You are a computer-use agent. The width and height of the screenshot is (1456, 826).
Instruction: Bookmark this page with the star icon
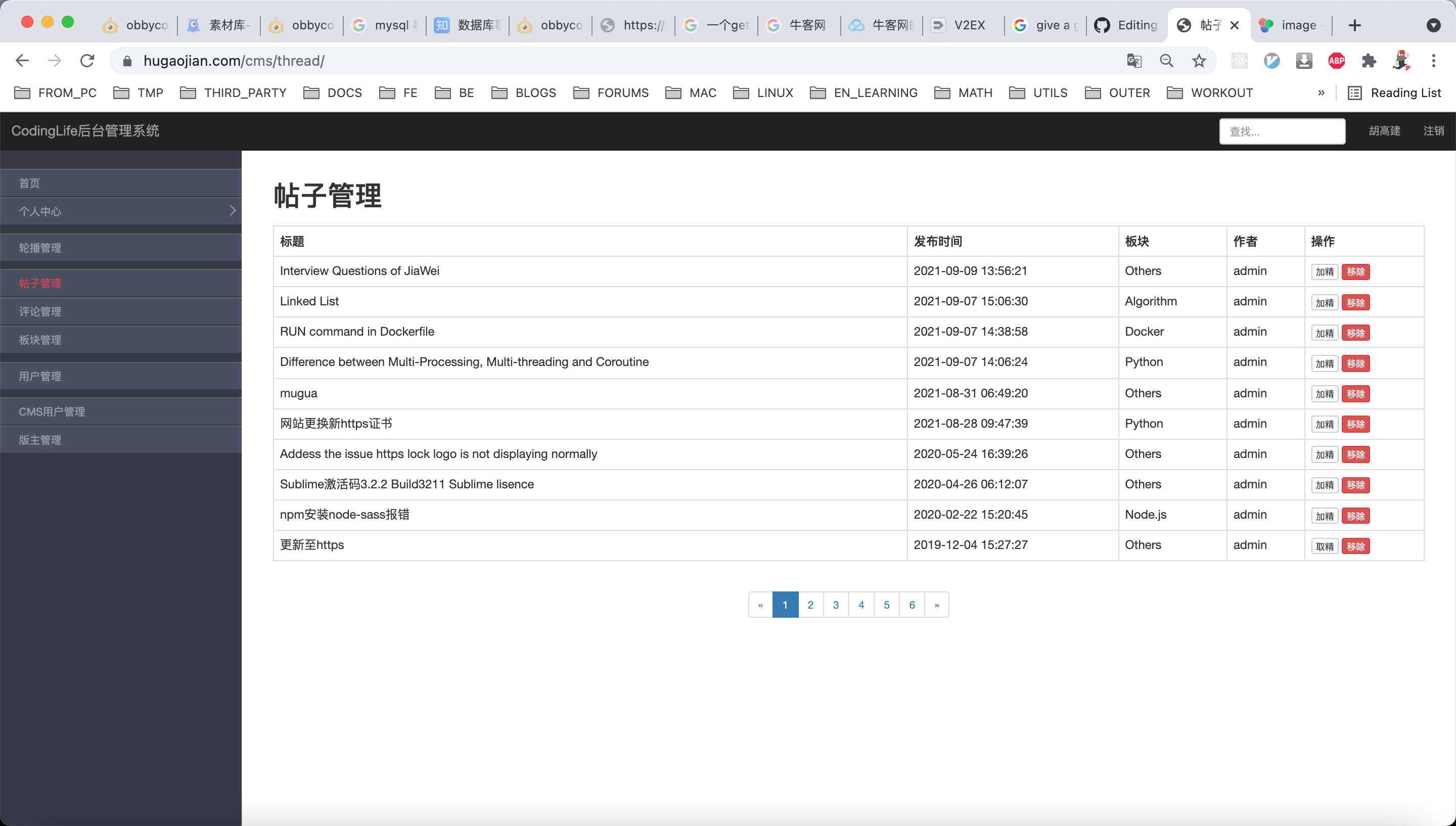point(1199,61)
